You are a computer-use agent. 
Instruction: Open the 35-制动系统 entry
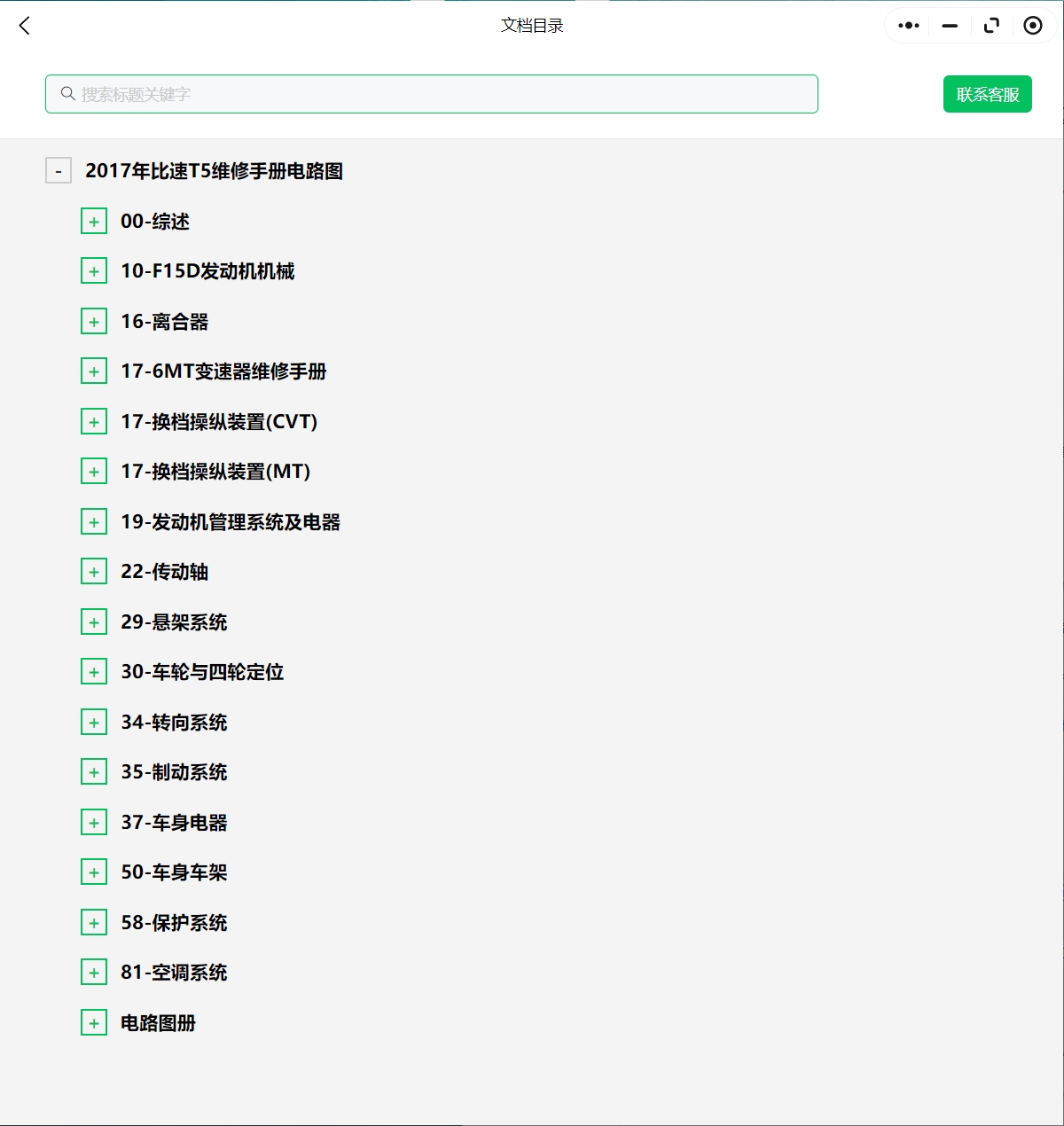tap(174, 772)
